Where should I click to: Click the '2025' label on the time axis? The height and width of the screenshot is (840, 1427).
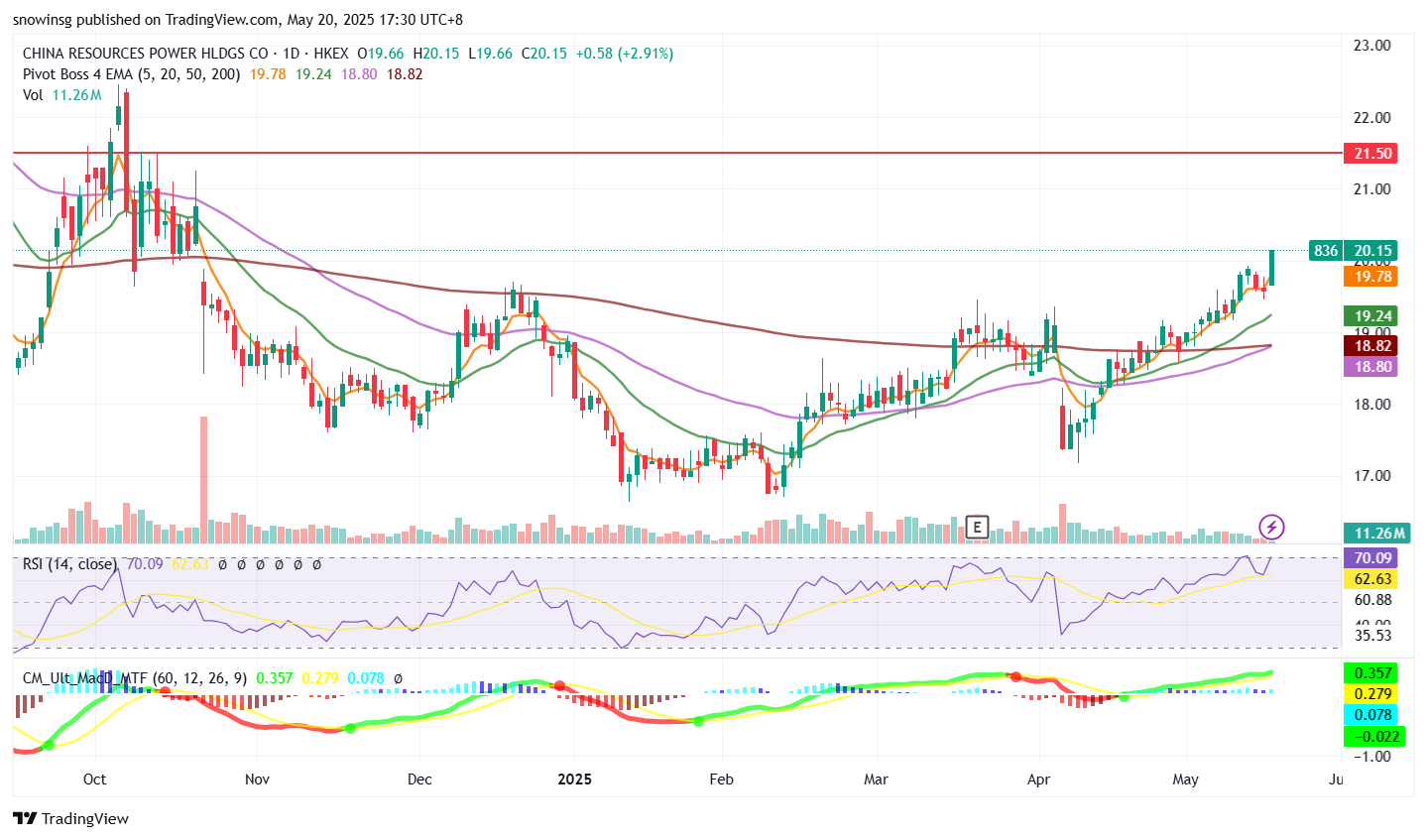coord(574,780)
